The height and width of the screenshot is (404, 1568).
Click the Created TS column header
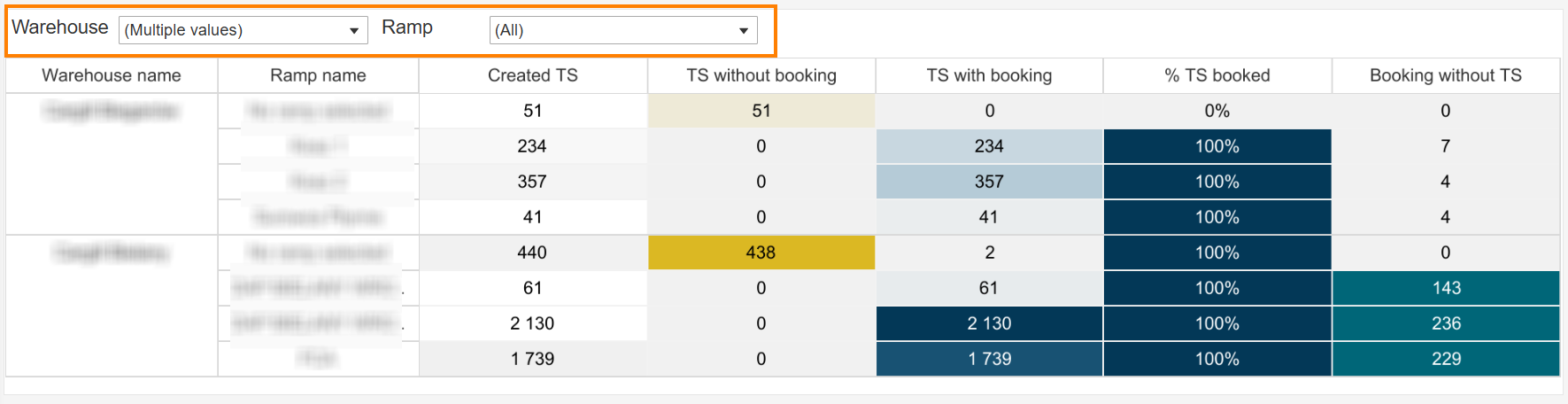point(533,75)
